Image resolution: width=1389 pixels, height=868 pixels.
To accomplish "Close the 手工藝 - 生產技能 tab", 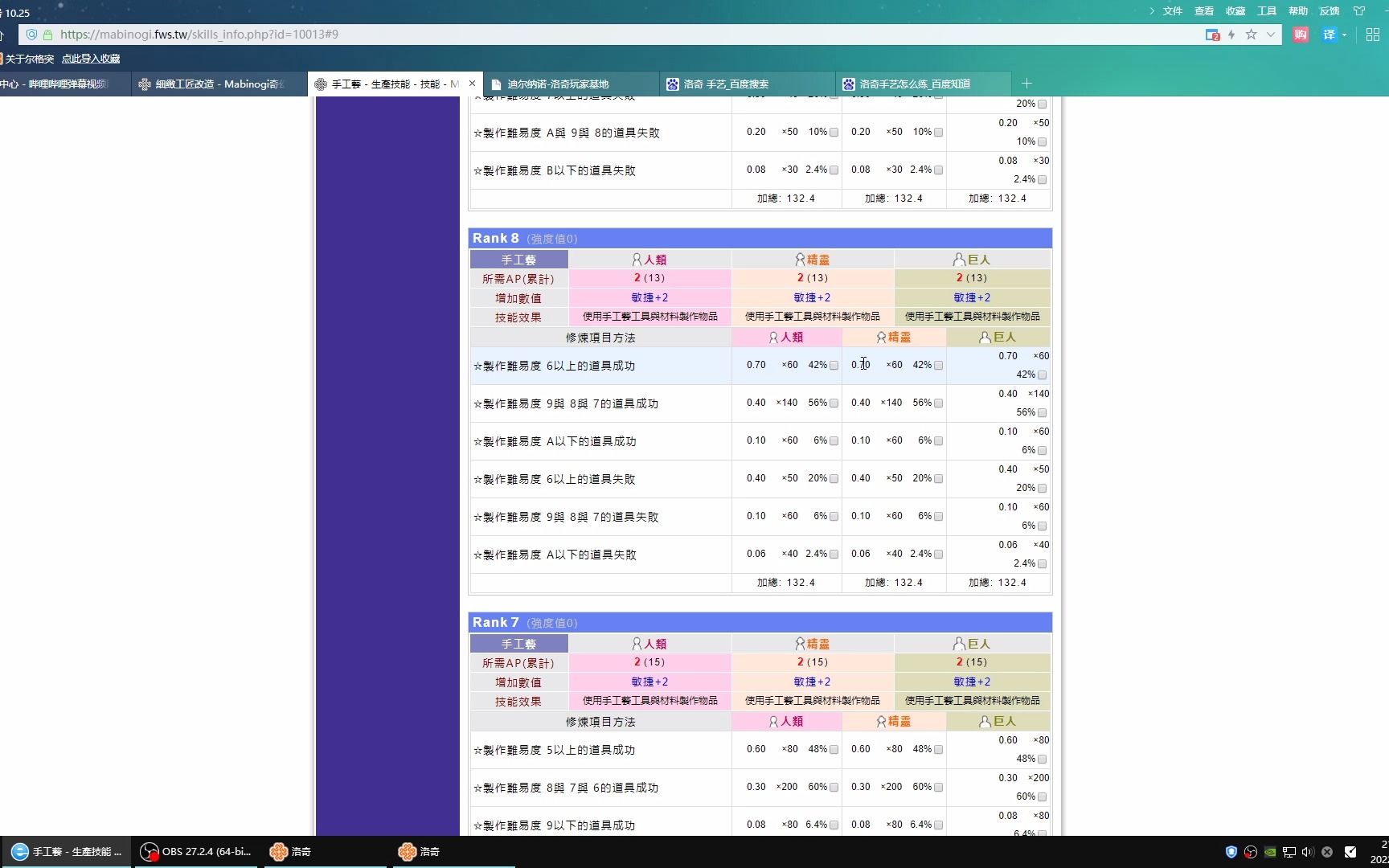I will [473, 84].
